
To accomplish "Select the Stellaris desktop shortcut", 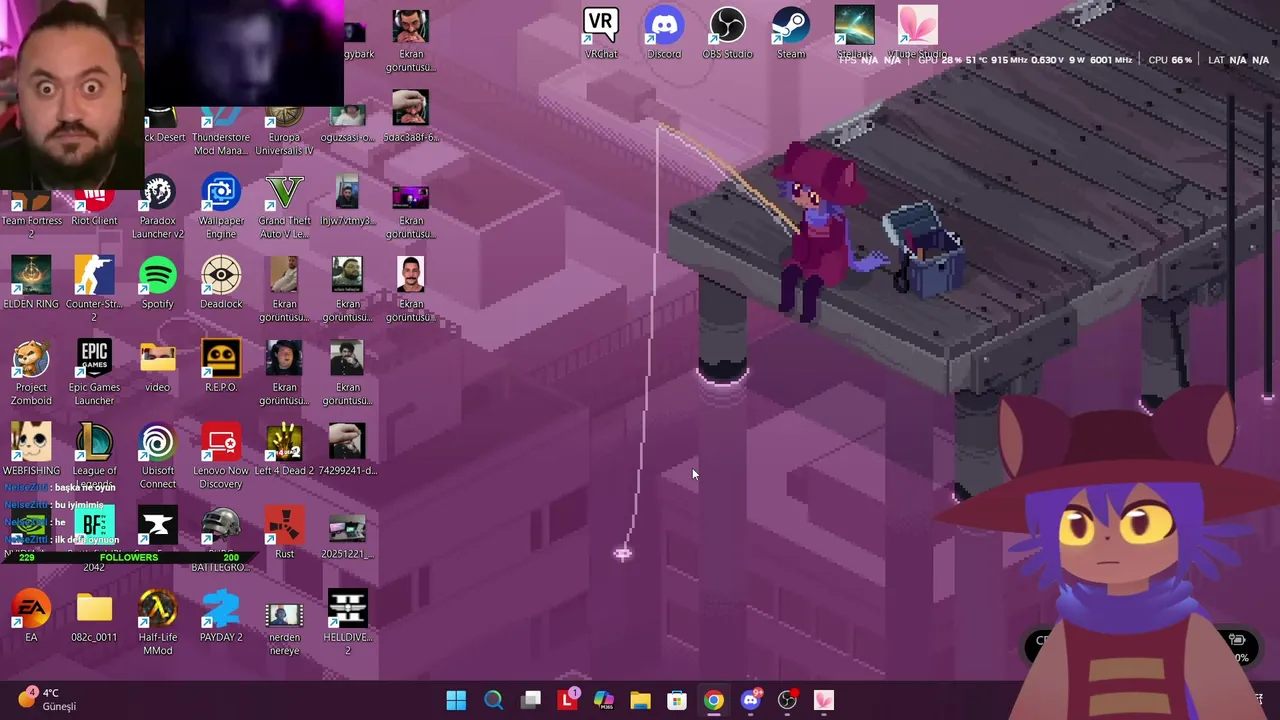I will pos(854,33).
